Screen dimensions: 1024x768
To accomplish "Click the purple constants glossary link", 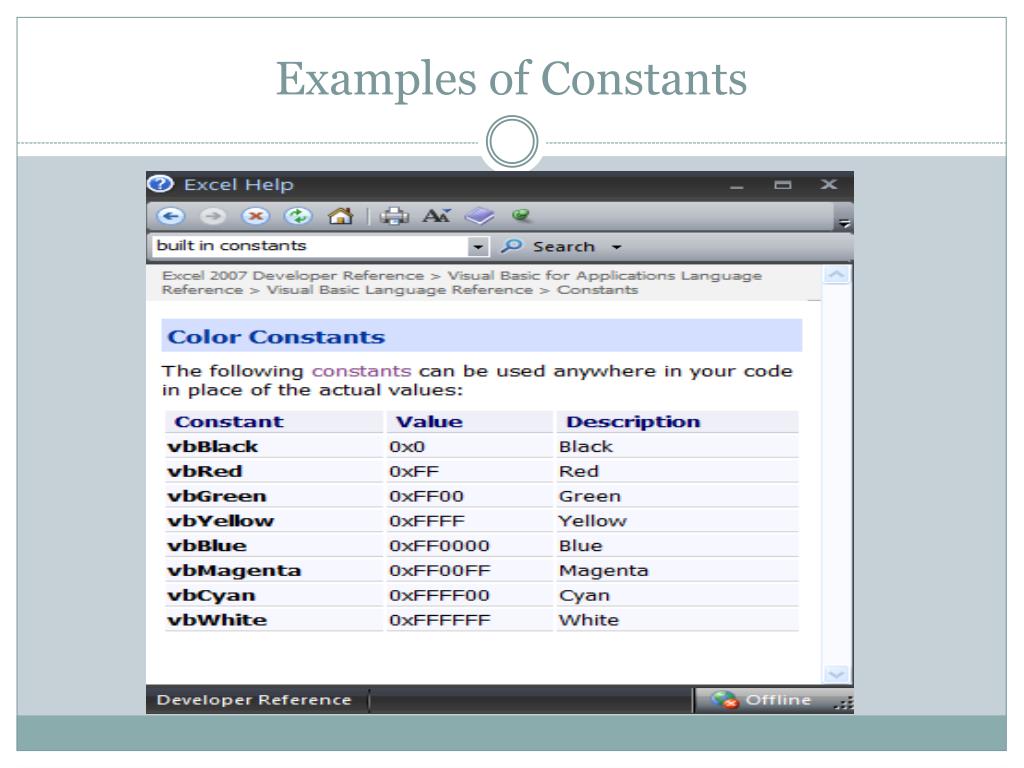I will click(x=361, y=371).
